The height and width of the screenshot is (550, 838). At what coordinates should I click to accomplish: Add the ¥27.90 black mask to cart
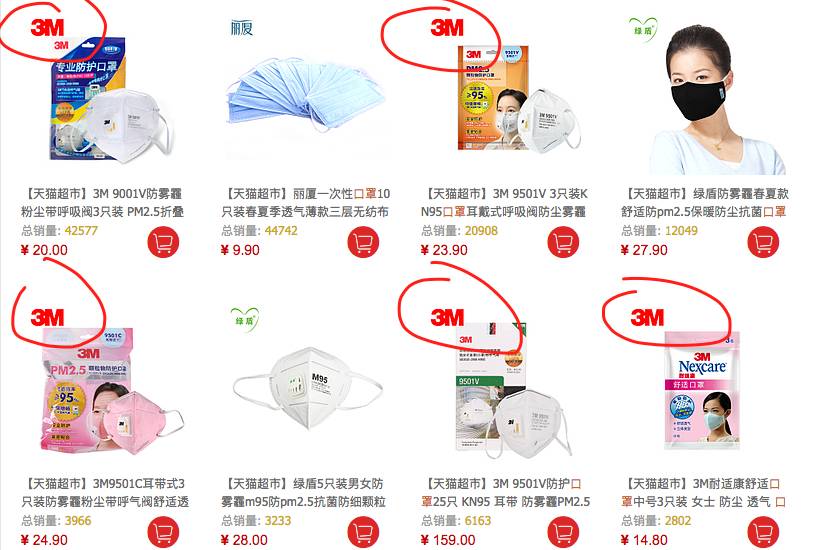[763, 242]
